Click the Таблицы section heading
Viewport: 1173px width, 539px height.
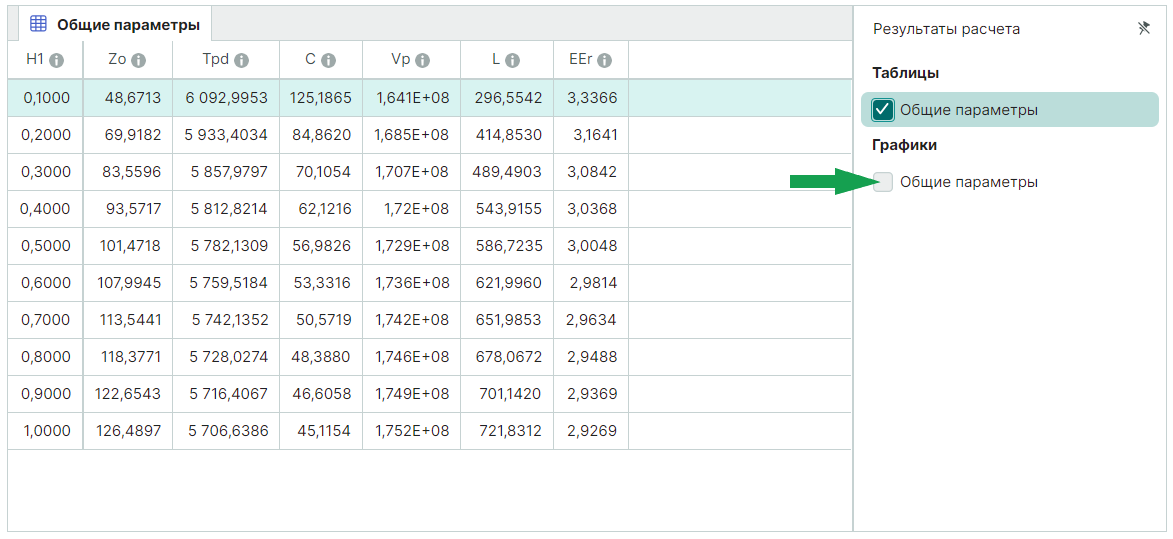pyautogui.click(x=905, y=73)
